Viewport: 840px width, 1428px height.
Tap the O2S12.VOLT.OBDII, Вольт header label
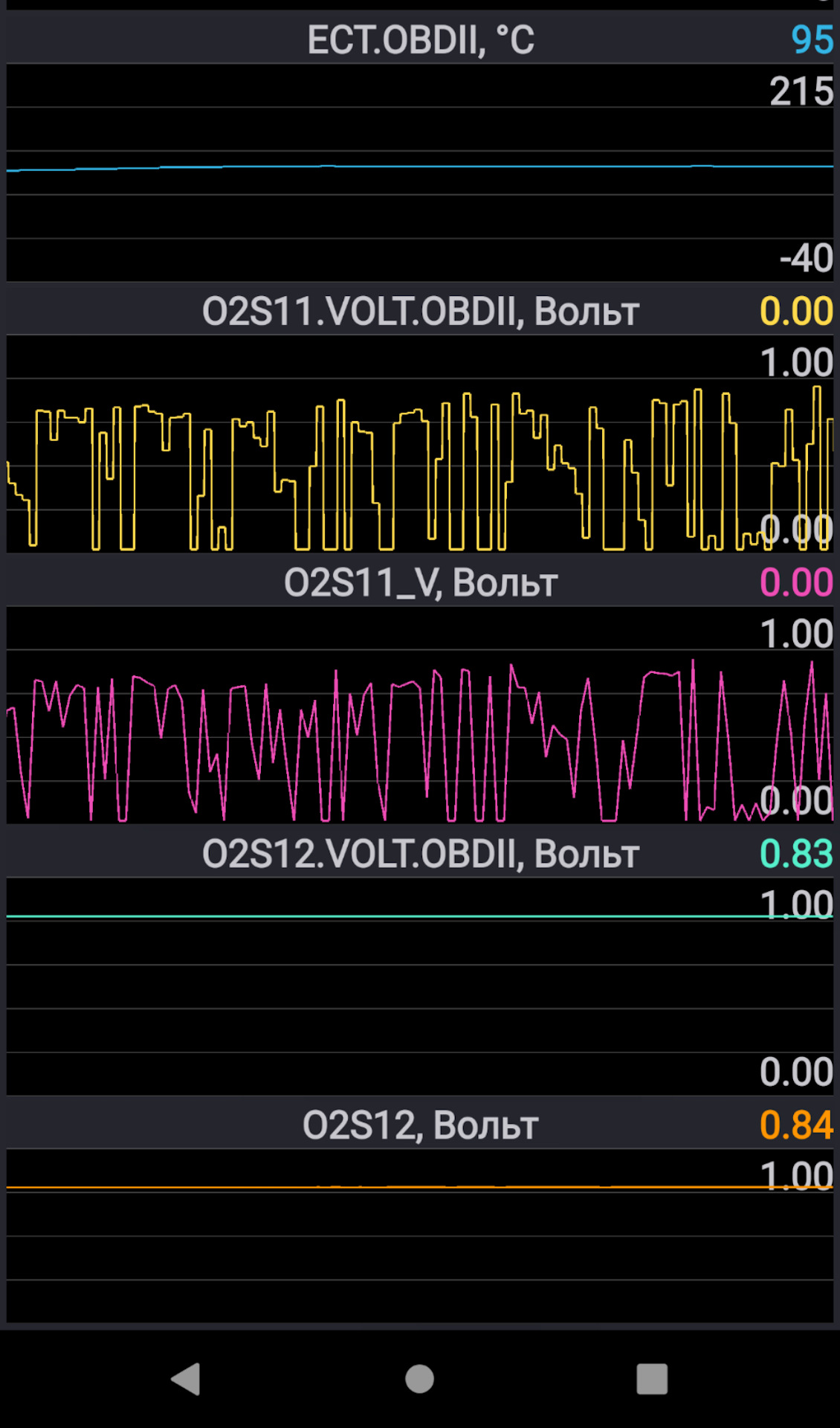pyautogui.click(x=420, y=854)
